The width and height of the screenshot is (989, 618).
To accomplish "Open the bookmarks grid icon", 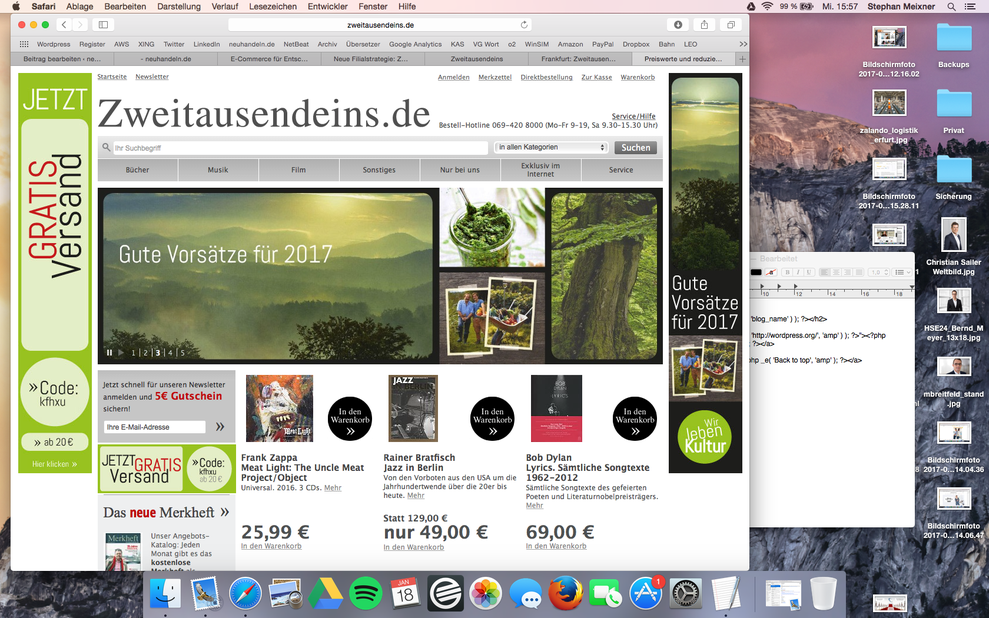I will coord(24,44).
